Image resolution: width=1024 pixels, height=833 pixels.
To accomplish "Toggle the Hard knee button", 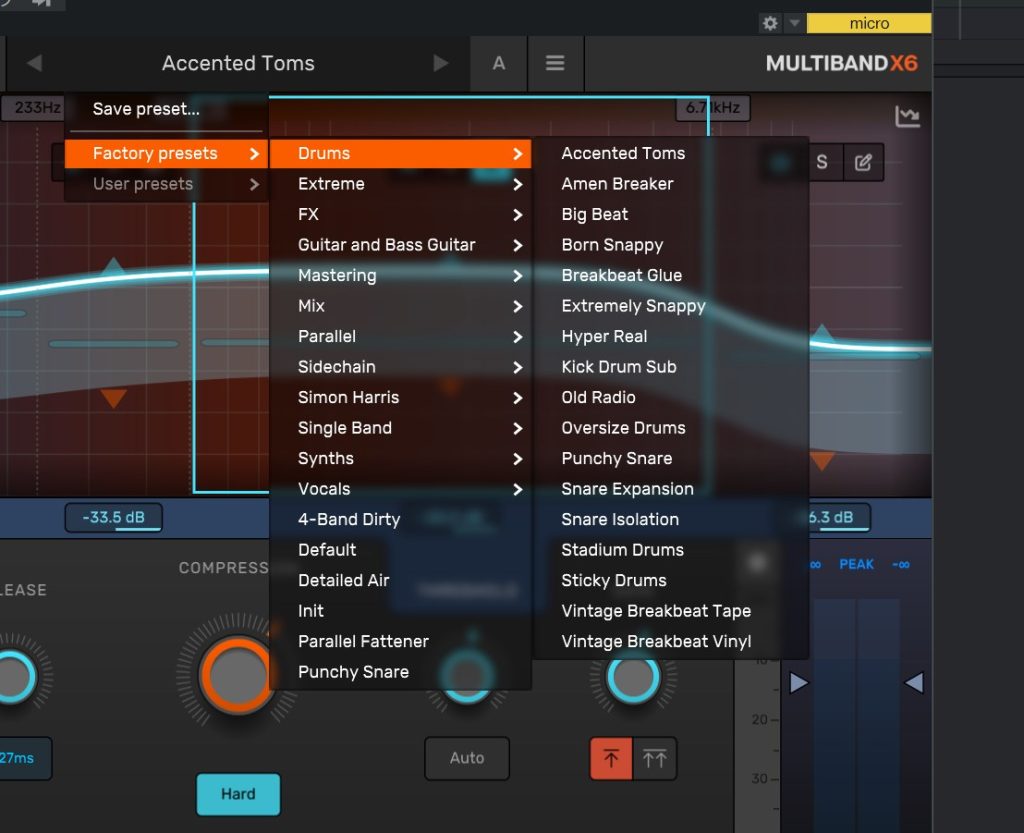I will 238,794.
